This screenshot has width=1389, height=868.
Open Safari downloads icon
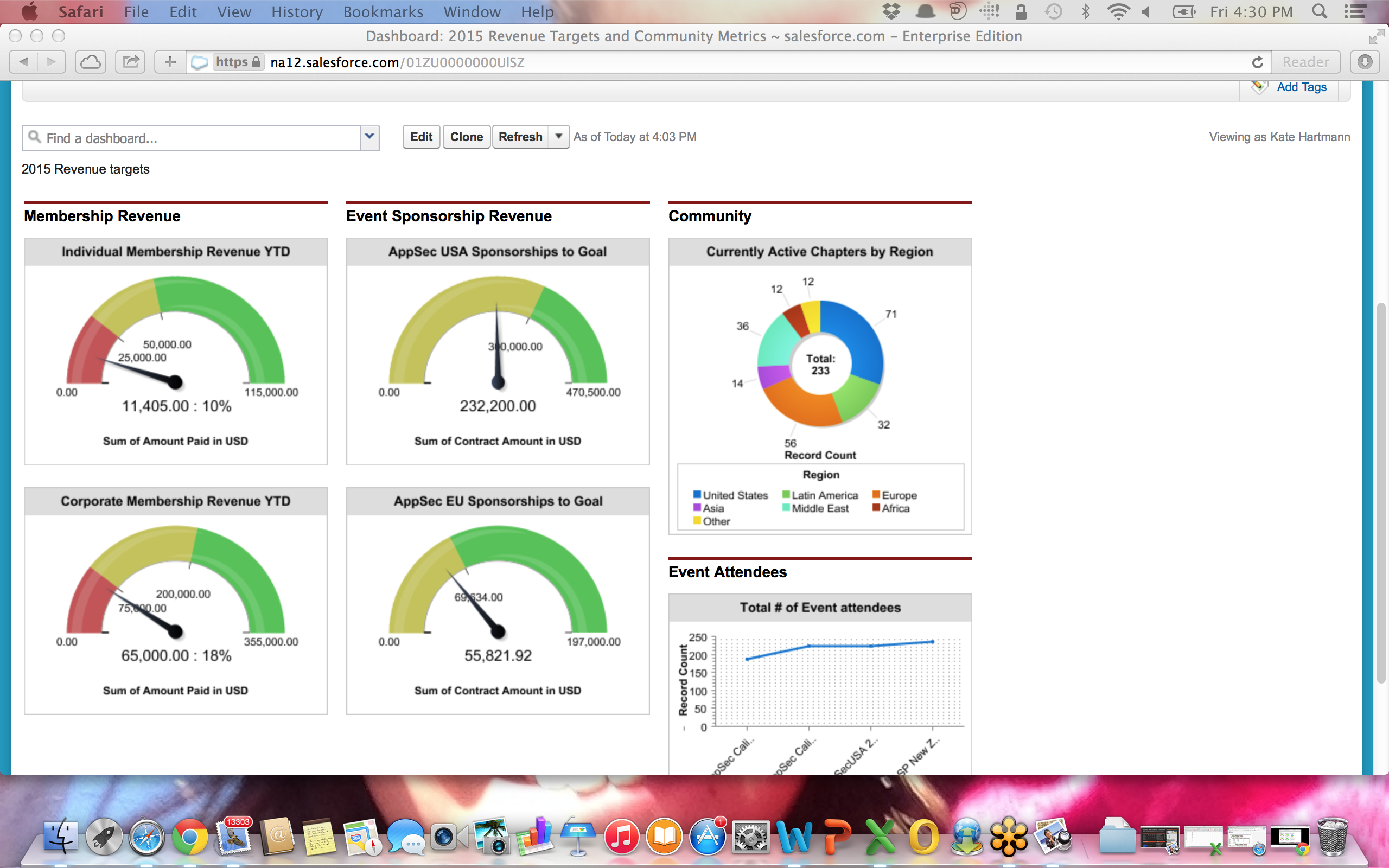click(x=1365, y=62)
